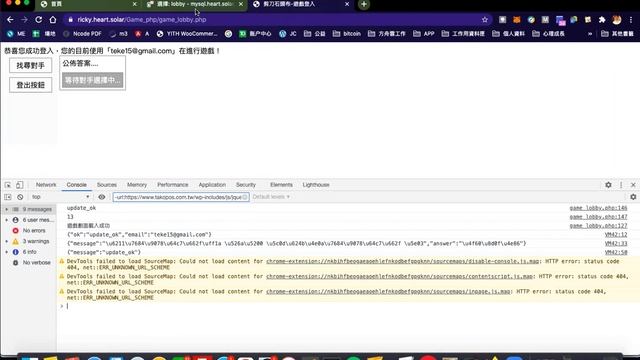Open the 心理成長 bookmarks folder
640x360 pixels.
point(548,34)
